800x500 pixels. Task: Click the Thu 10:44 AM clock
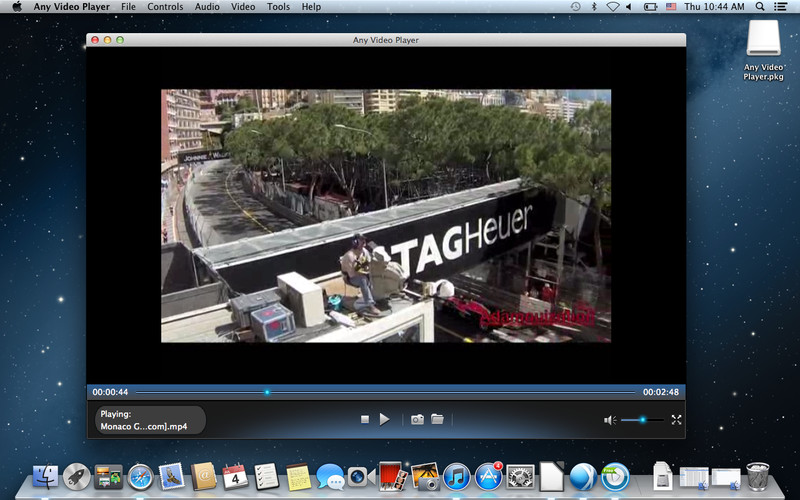pos(714,7)
